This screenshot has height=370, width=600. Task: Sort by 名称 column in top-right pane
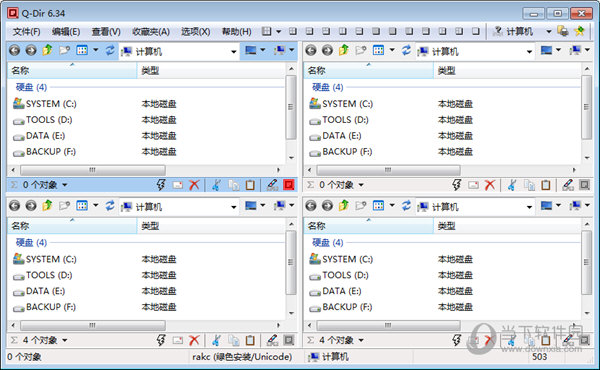(368, 71)
